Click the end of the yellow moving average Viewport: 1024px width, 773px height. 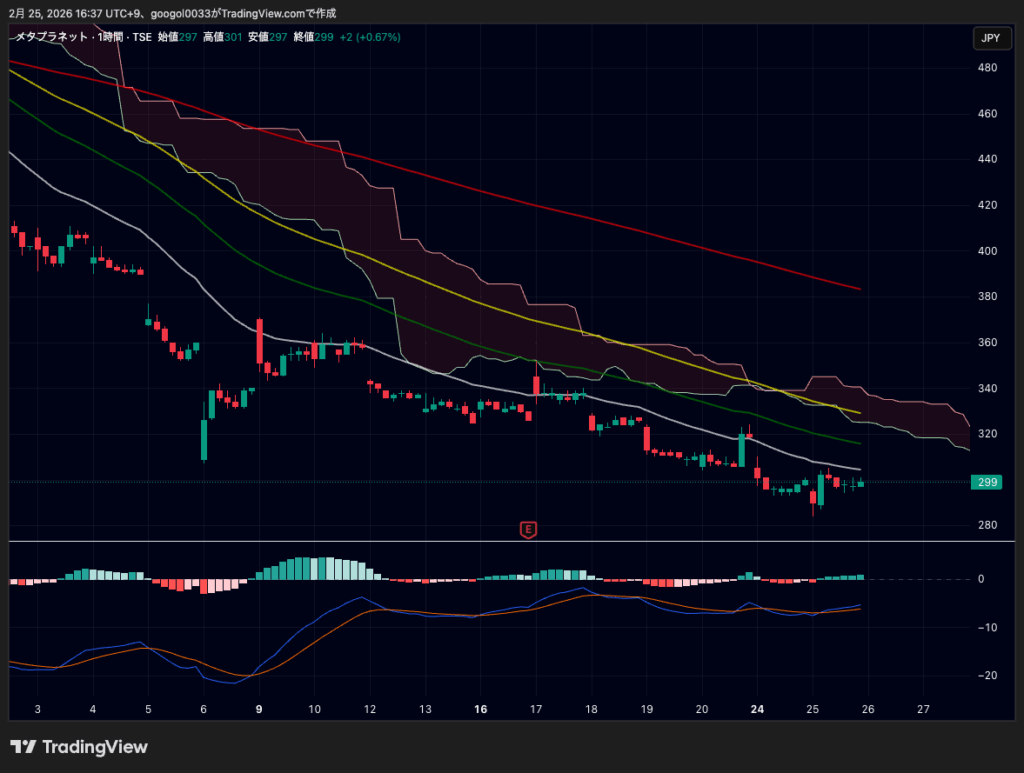click(858, 412)
